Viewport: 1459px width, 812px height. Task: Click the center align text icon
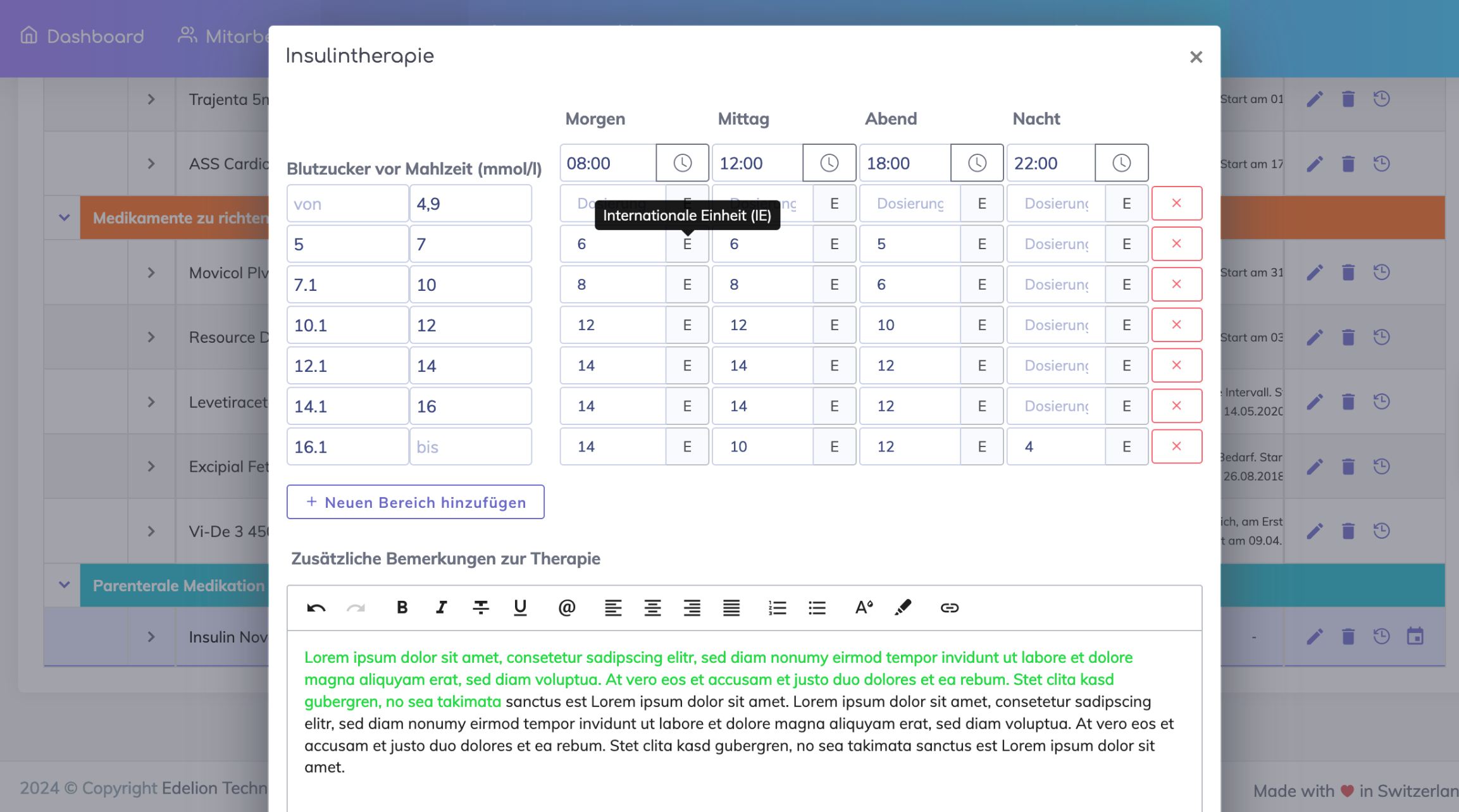652,608
